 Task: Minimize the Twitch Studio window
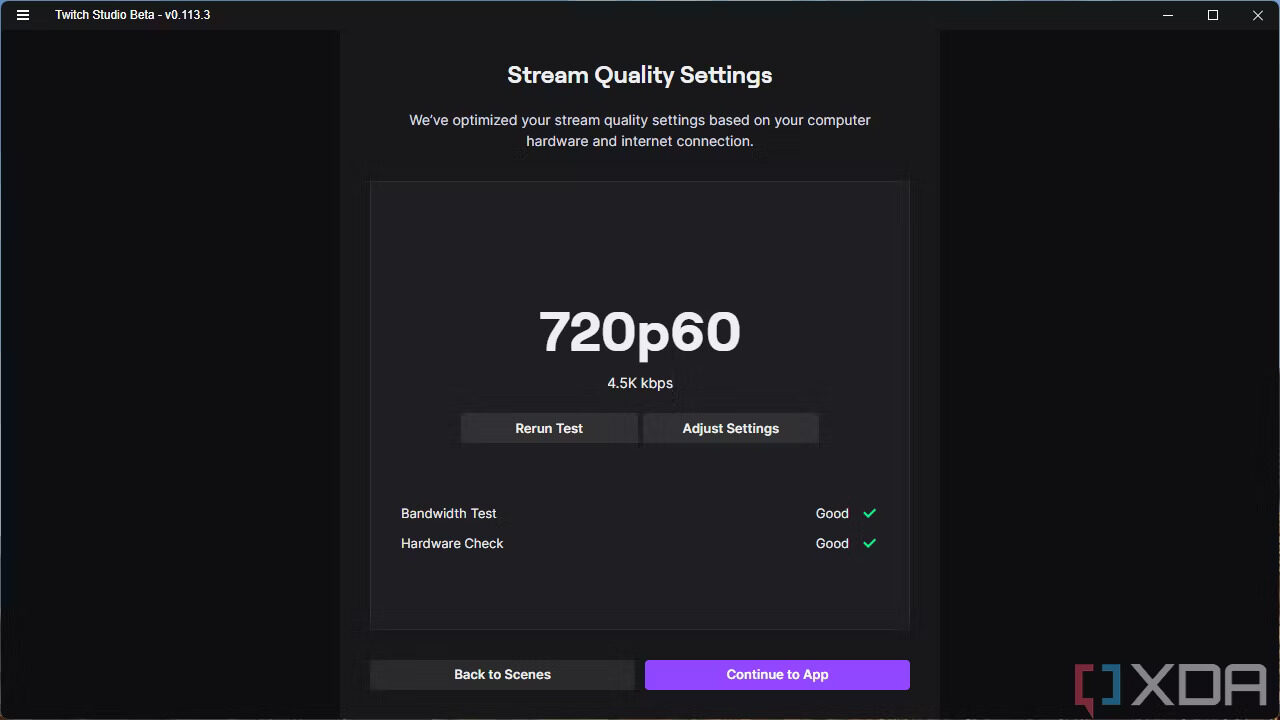point(1167,15)
